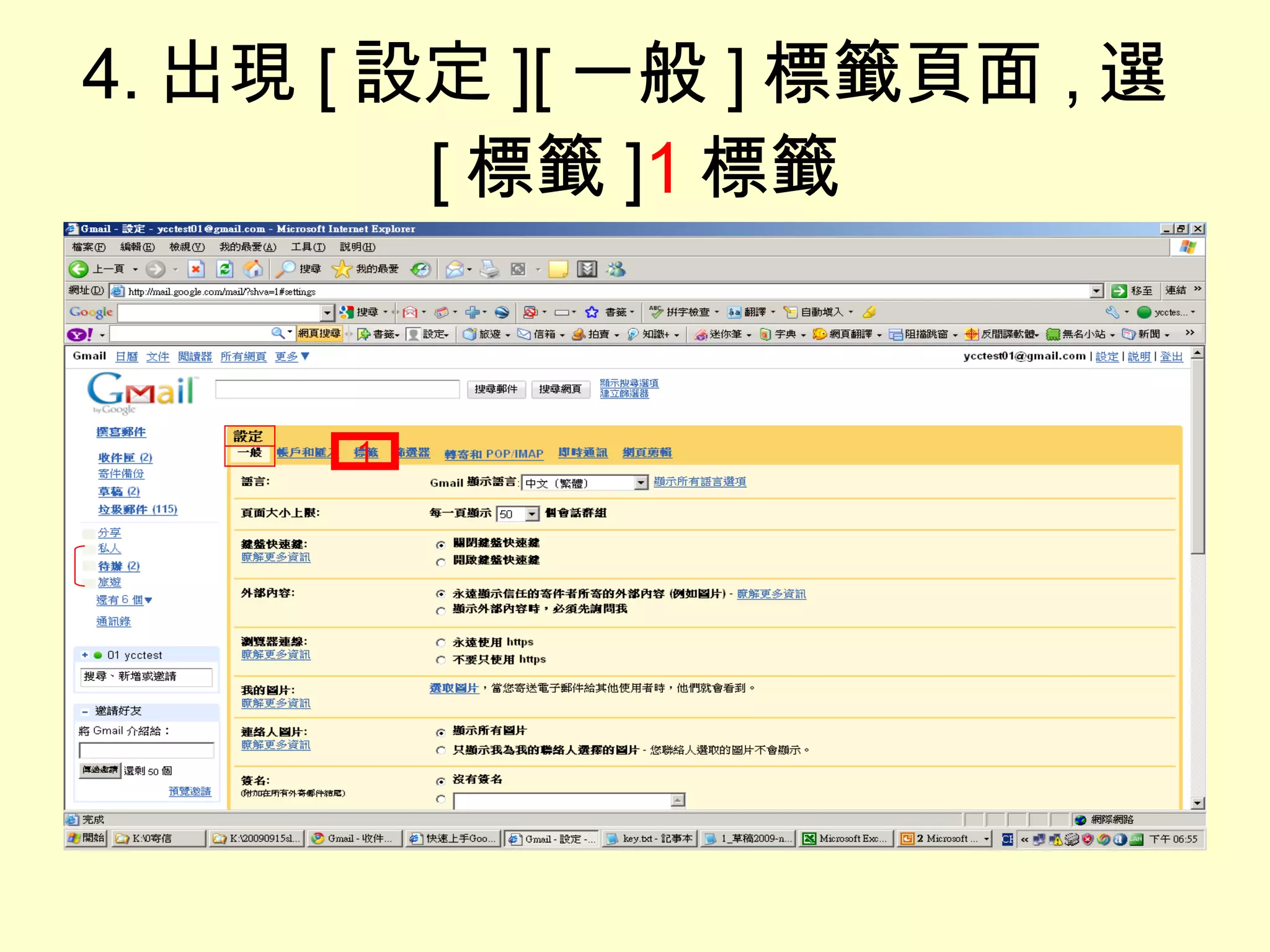1270x952 pixels.
Task: Click the Print icon in IE toolbar
Action: 489,269
